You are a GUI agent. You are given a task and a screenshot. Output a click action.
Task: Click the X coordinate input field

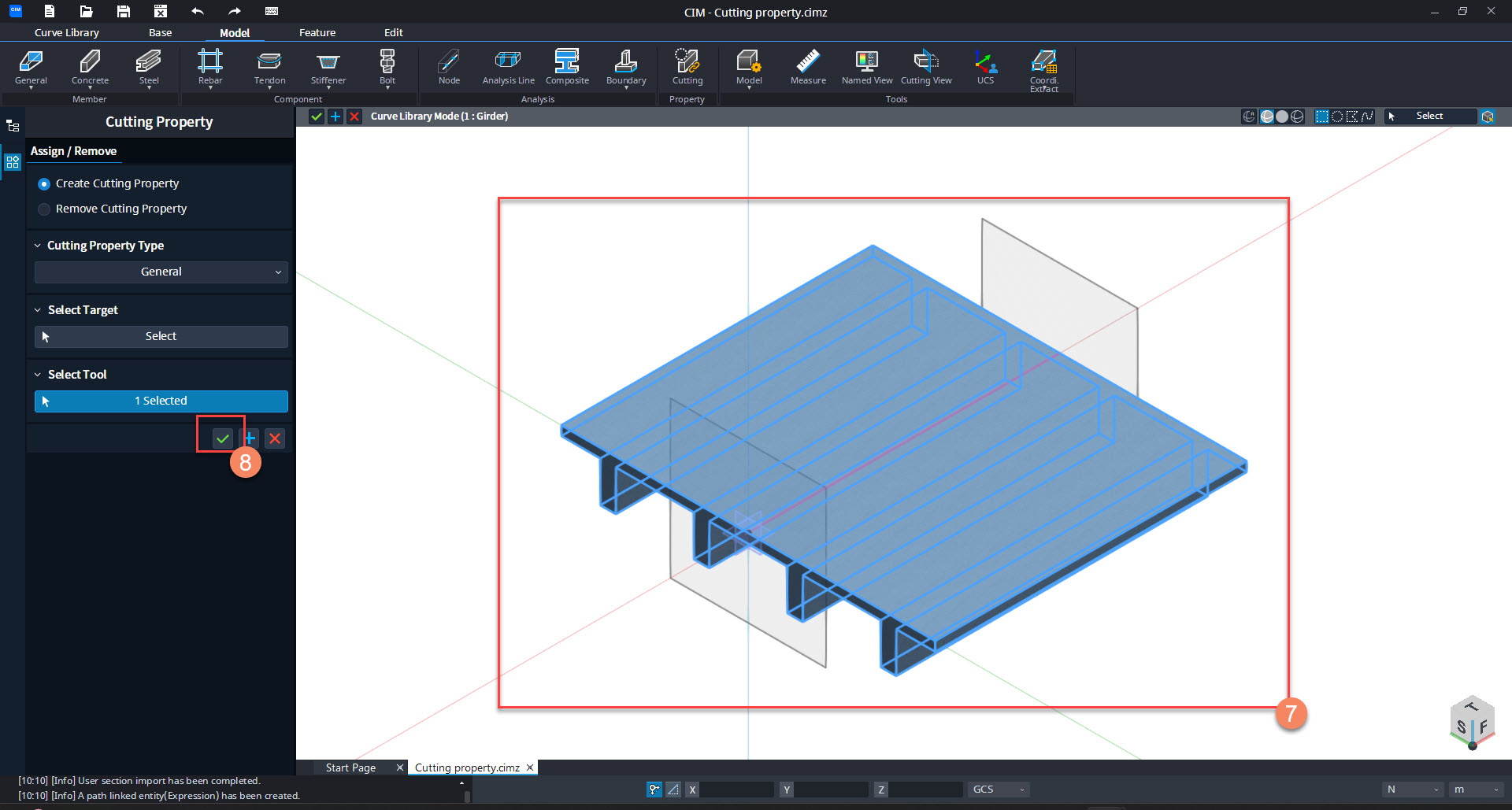[x=737, y=790]
